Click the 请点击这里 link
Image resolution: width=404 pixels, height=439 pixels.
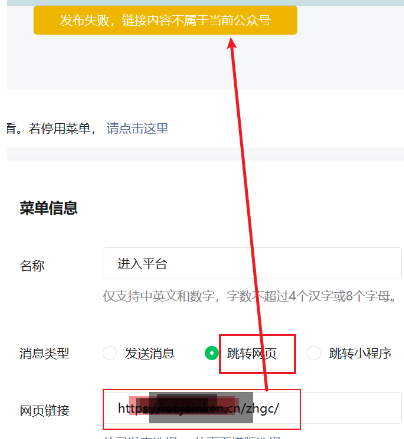click(x=137, y=128)
